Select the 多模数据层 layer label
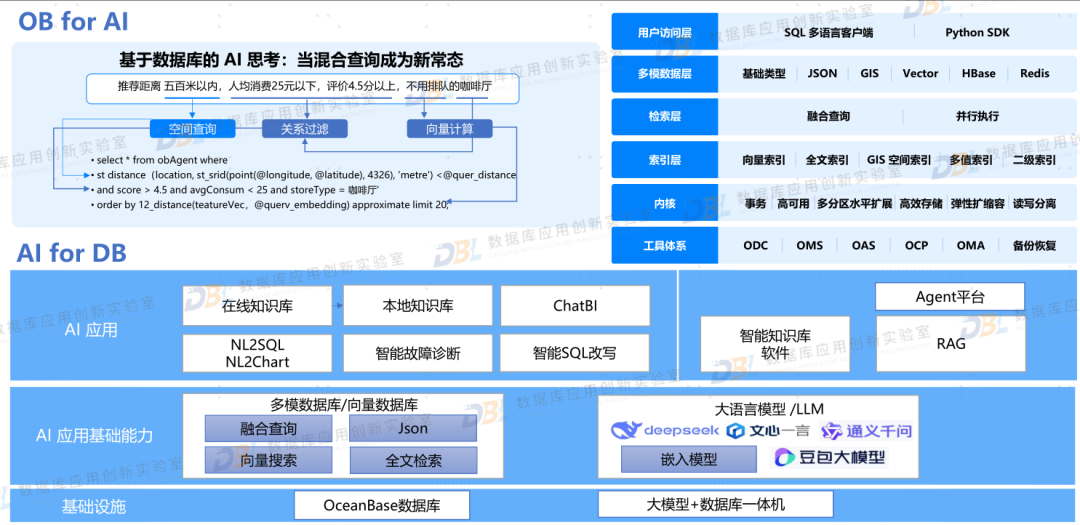1080x525 pixels. 664,74
